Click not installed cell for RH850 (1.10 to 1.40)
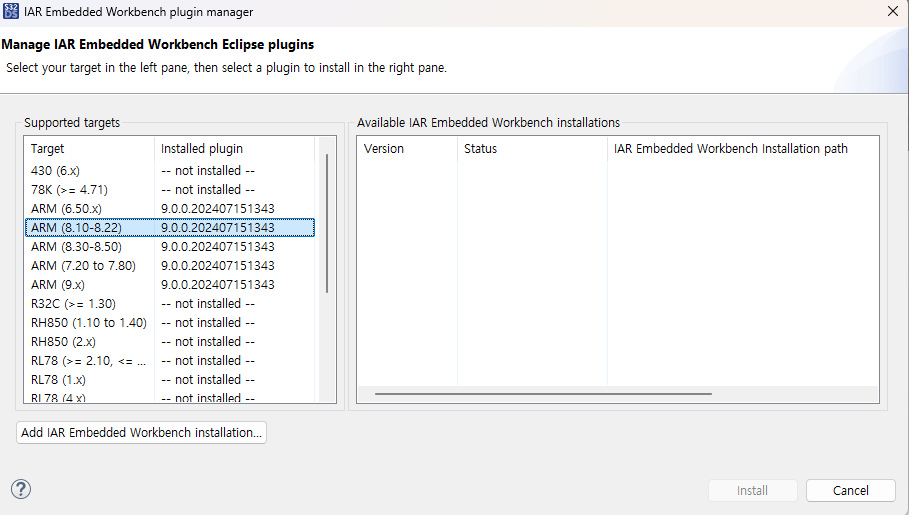This screenshot has height=515, width=909. pyautogui.click(x=208, y=322)
